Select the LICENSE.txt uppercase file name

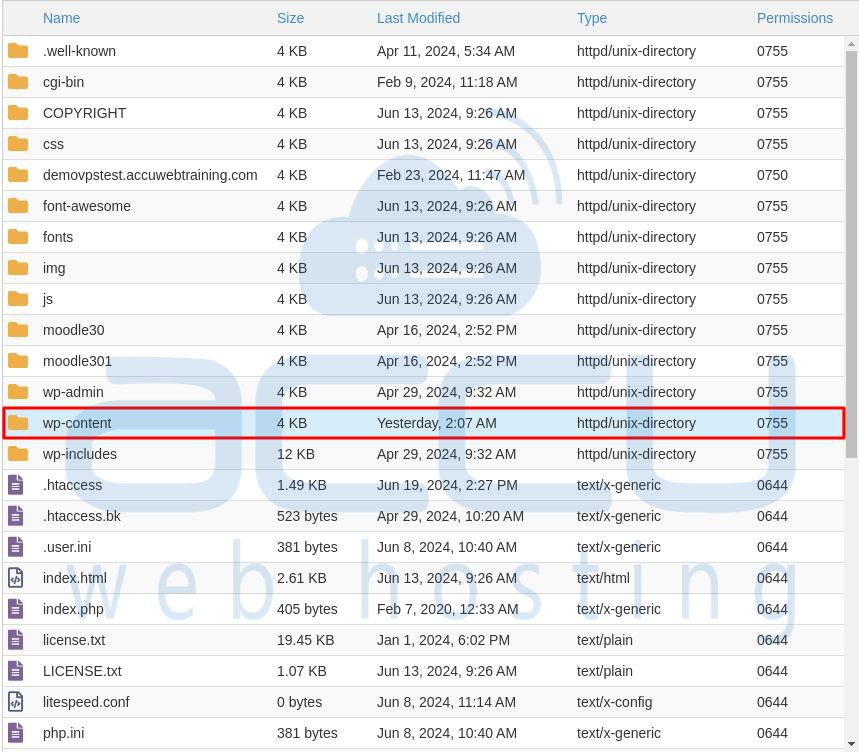coord(82,671)
